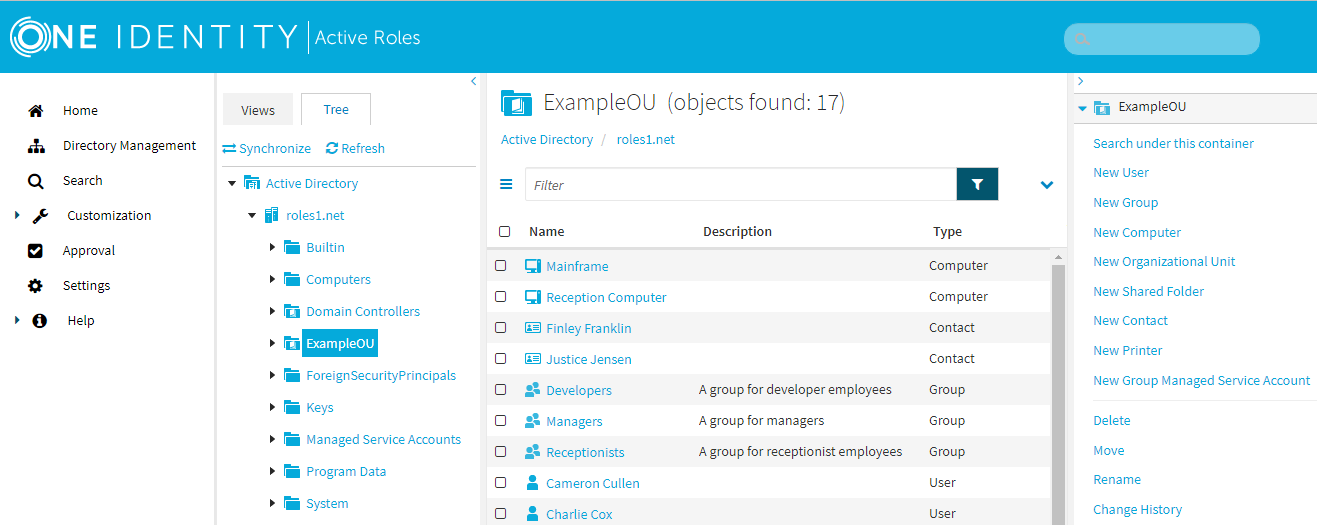Click the funnel filter button
1317x525 pixels.
coord(977,184)
